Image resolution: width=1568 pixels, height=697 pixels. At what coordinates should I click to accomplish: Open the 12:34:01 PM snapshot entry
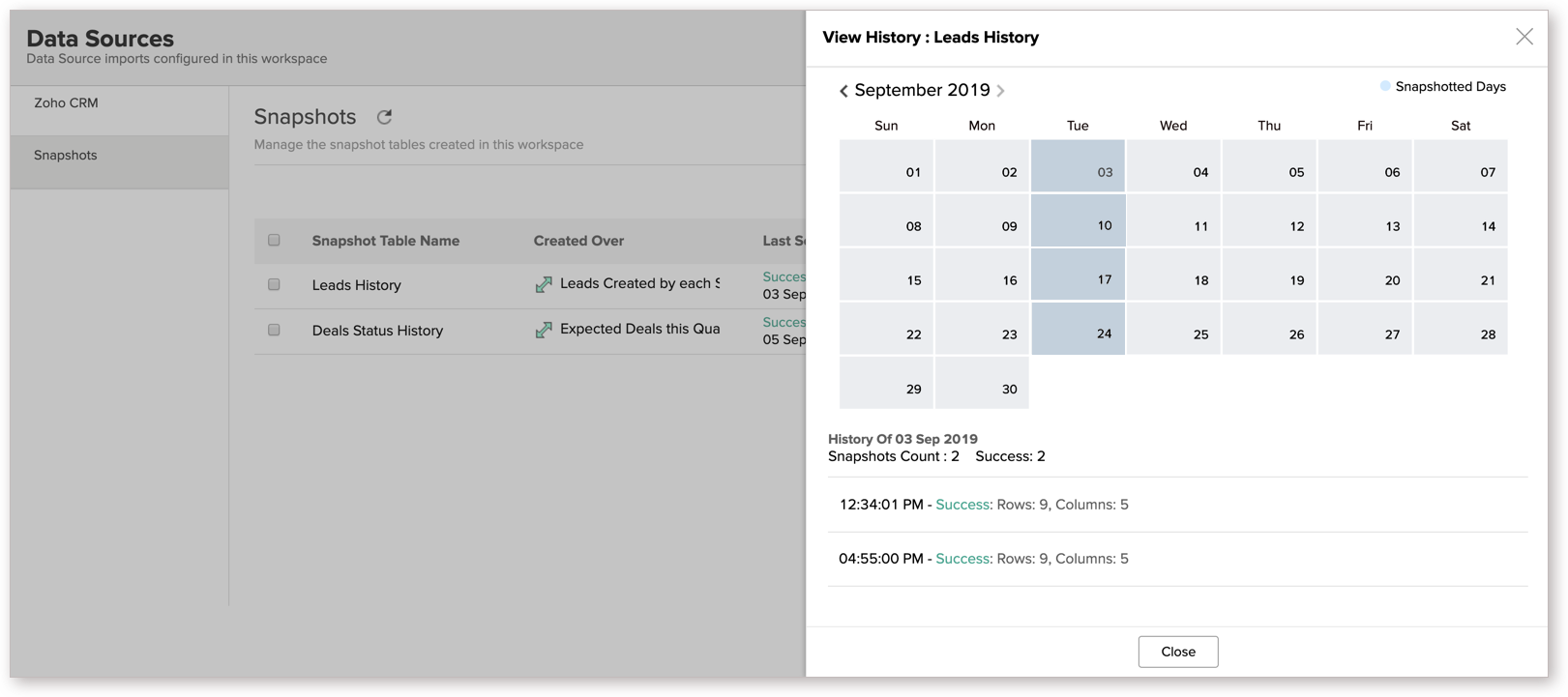coord(983,505)
